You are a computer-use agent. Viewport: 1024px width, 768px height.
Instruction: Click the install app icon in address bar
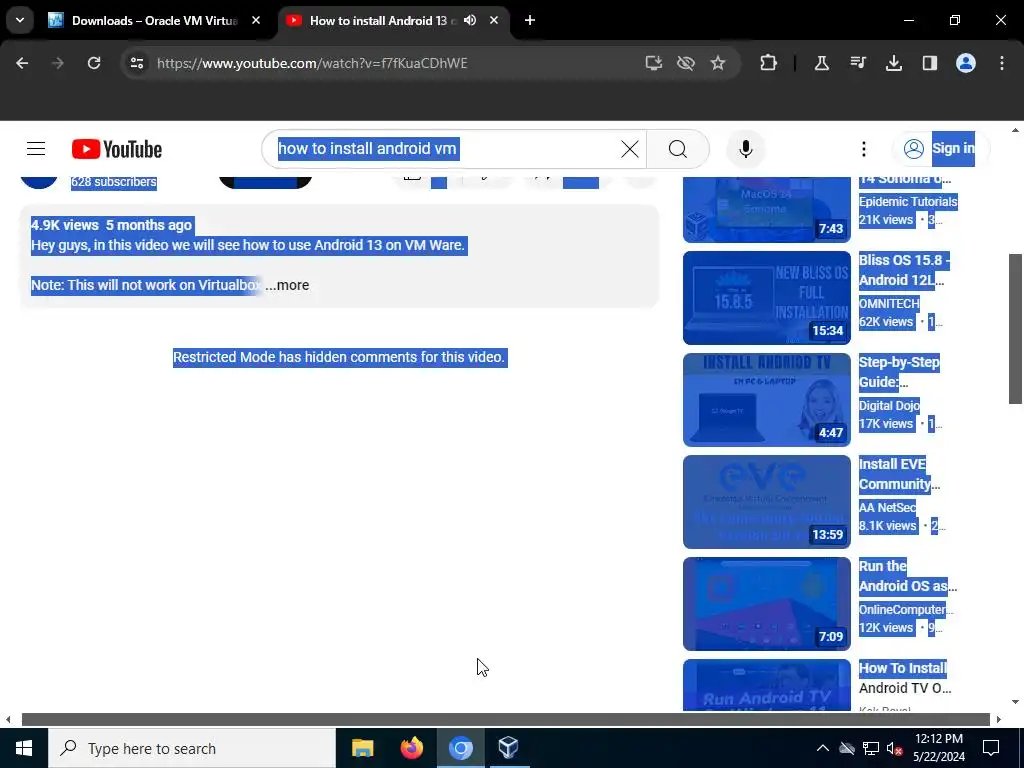pyautogui.click(x=654, y=63)
